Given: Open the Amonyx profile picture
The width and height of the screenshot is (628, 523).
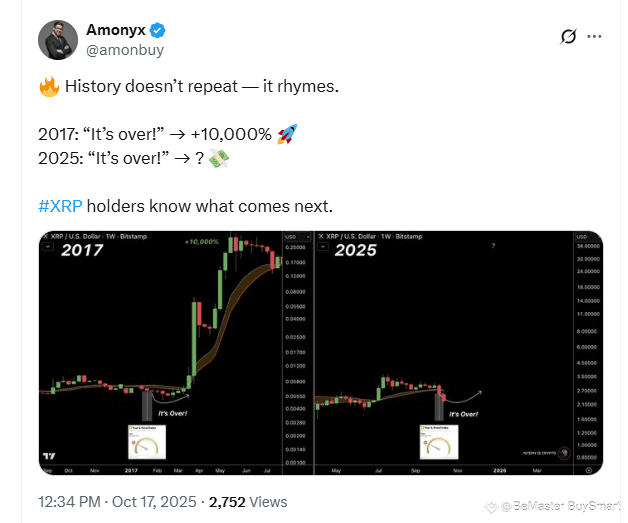Looking at the screenshot, I should (x=58, y=40).
